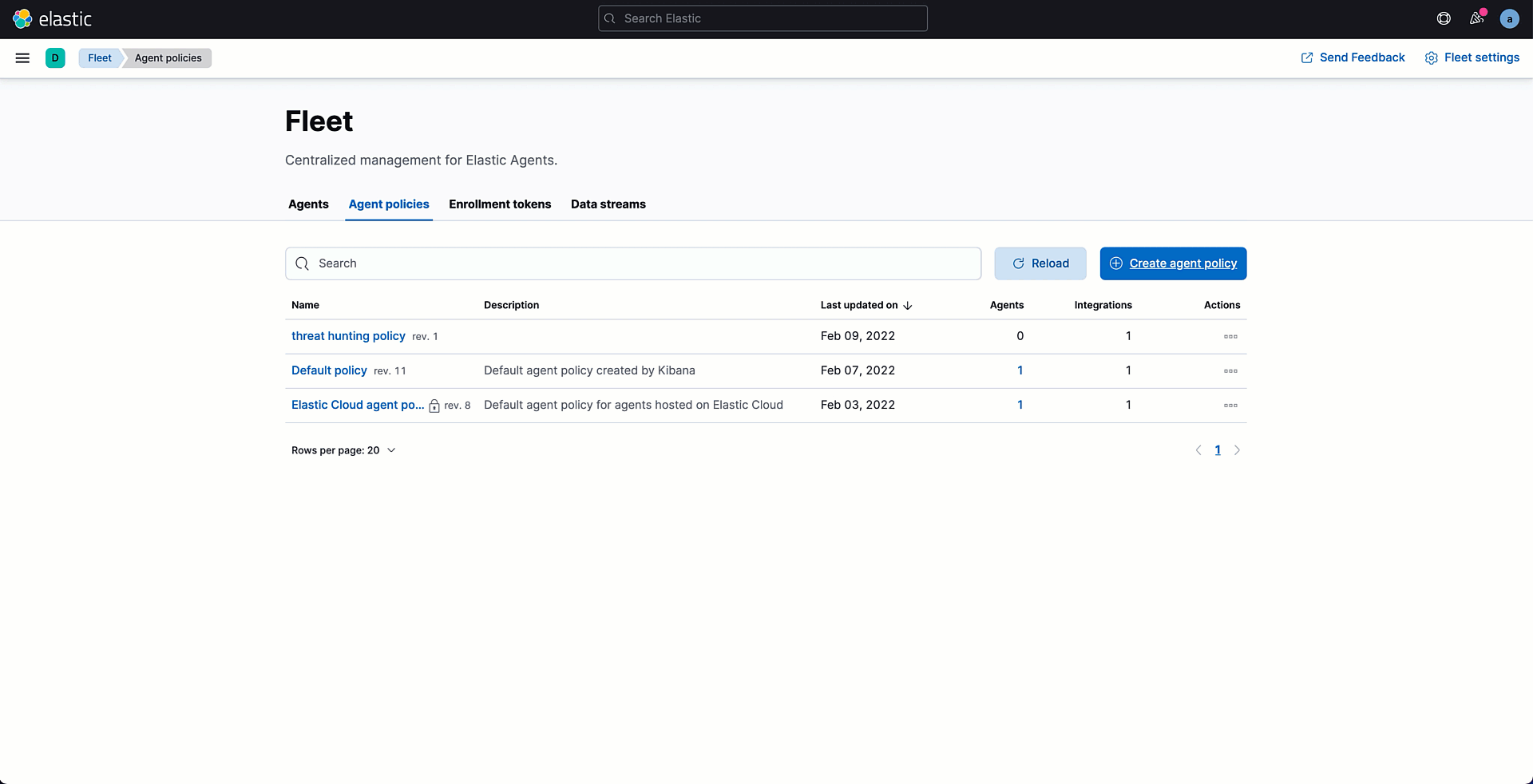The image size is (1533, 784).
Task: Open the hamburger navigation menu
Action: pyautogui.click(x=22, y=57)
